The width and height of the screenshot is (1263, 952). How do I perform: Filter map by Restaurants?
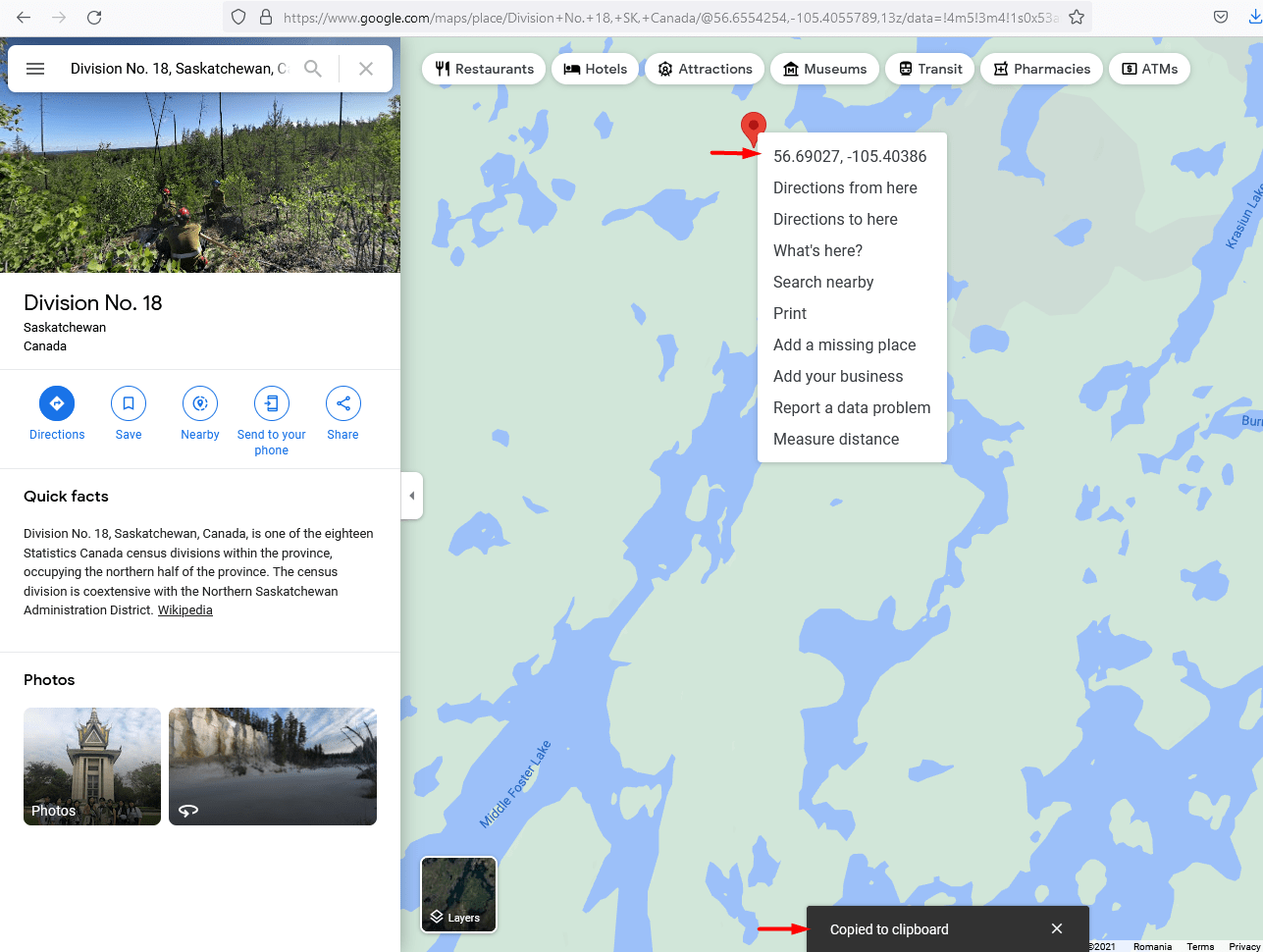tap(484, 69)
